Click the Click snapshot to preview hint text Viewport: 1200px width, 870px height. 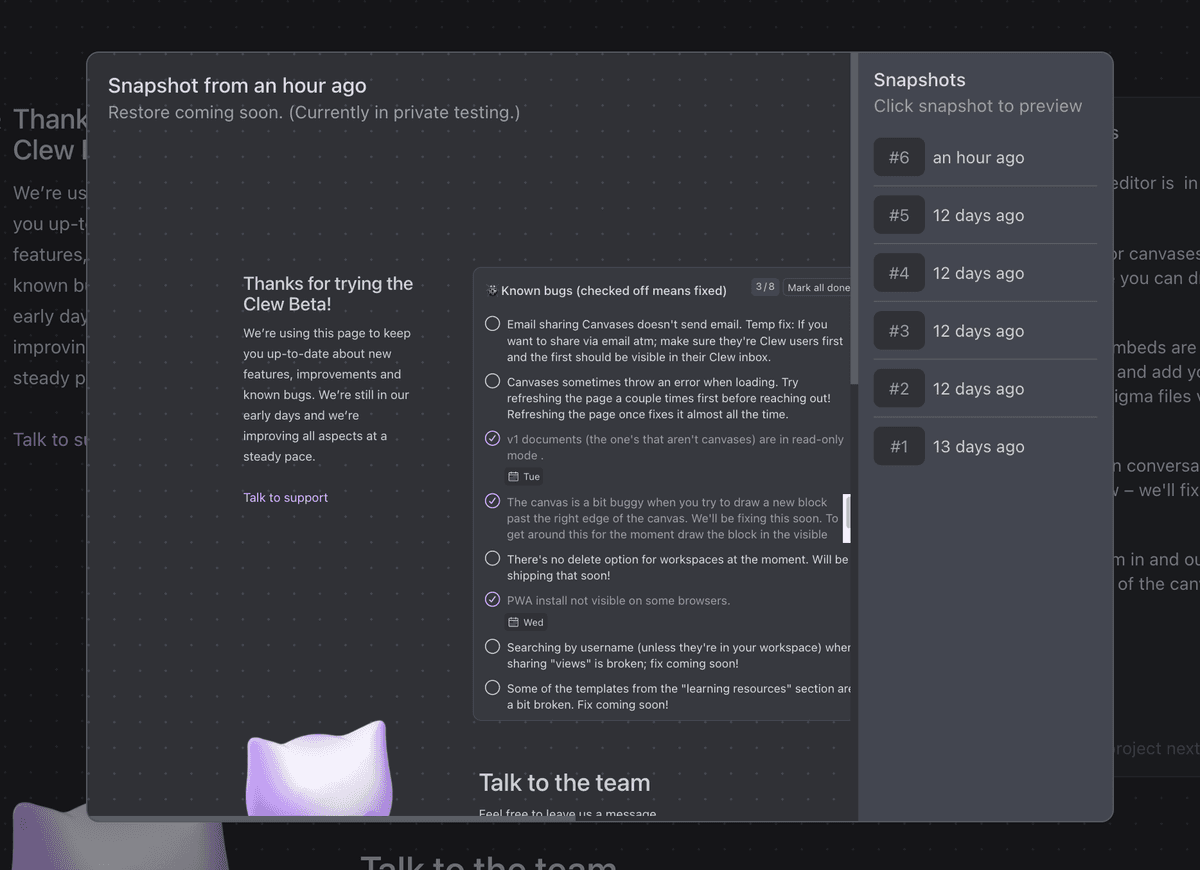978,106
